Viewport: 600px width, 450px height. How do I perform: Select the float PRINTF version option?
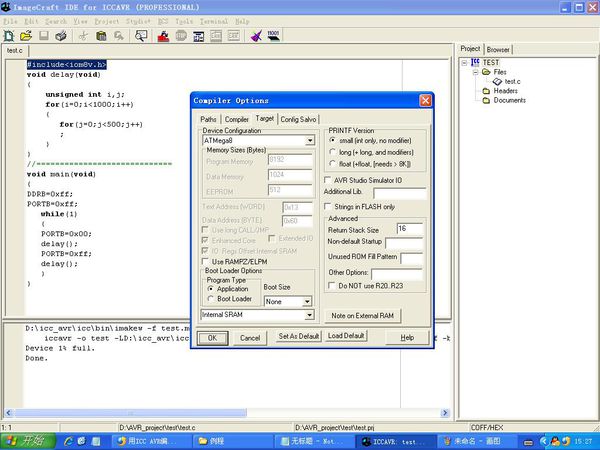click(x=333, y=164)
